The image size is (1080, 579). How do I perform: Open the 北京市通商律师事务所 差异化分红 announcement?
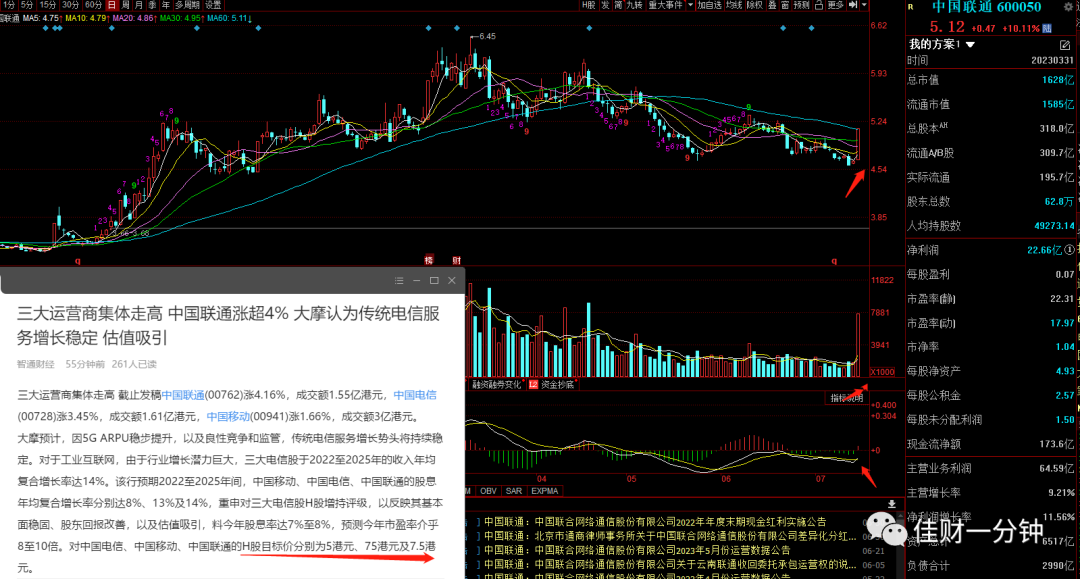click(x=670, y=536)
